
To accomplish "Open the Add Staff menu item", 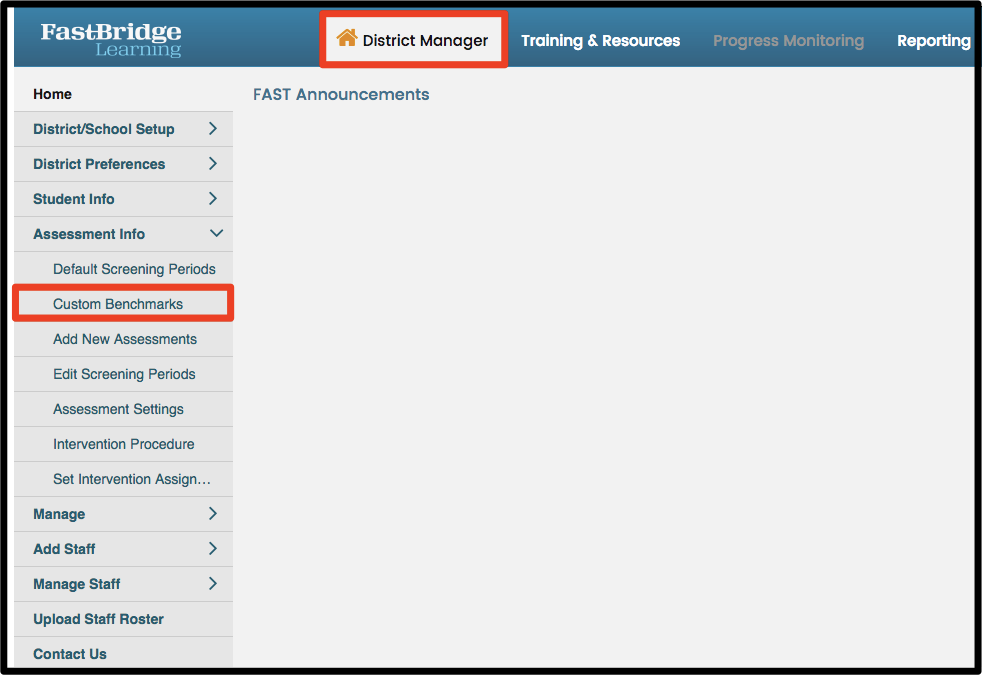I will (123, 550).
